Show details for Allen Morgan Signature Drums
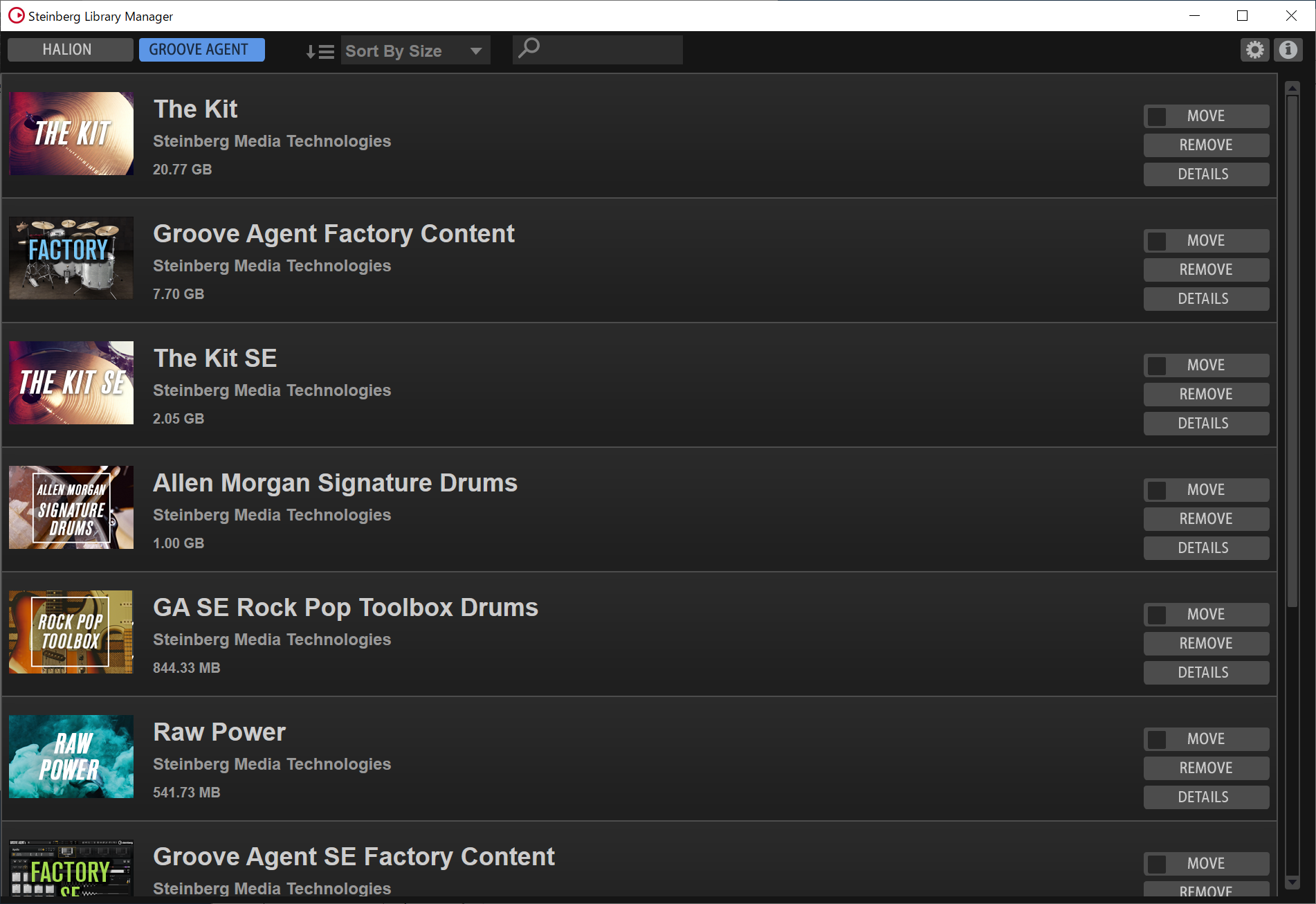The width and height of the screenshot is (1316, 904). point(1206,548)
